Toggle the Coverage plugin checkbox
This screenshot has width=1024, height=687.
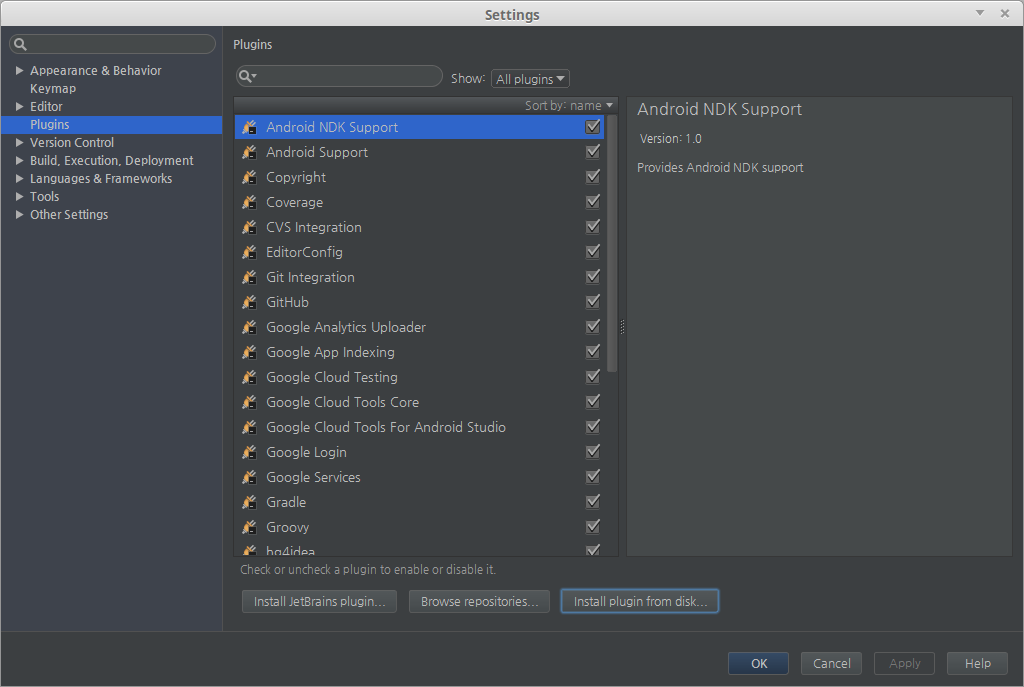592,202
